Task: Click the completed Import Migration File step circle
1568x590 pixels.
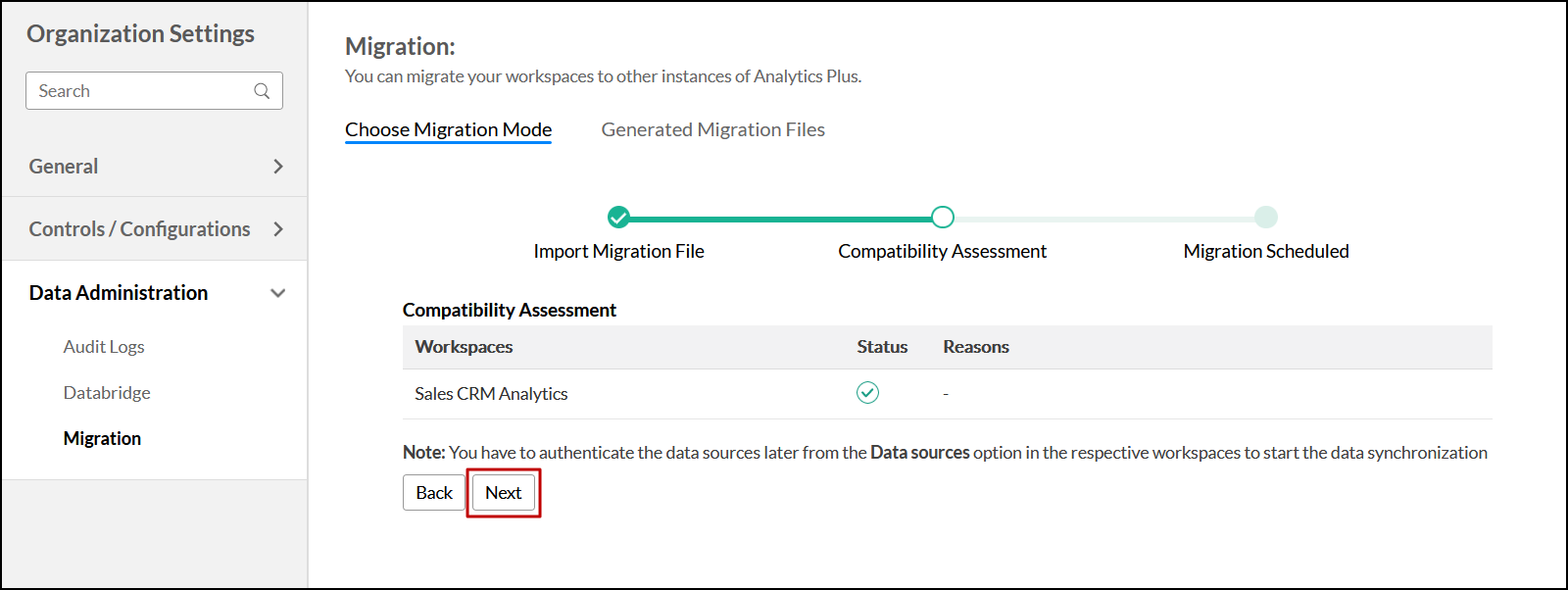Action: tap(618, 217)
